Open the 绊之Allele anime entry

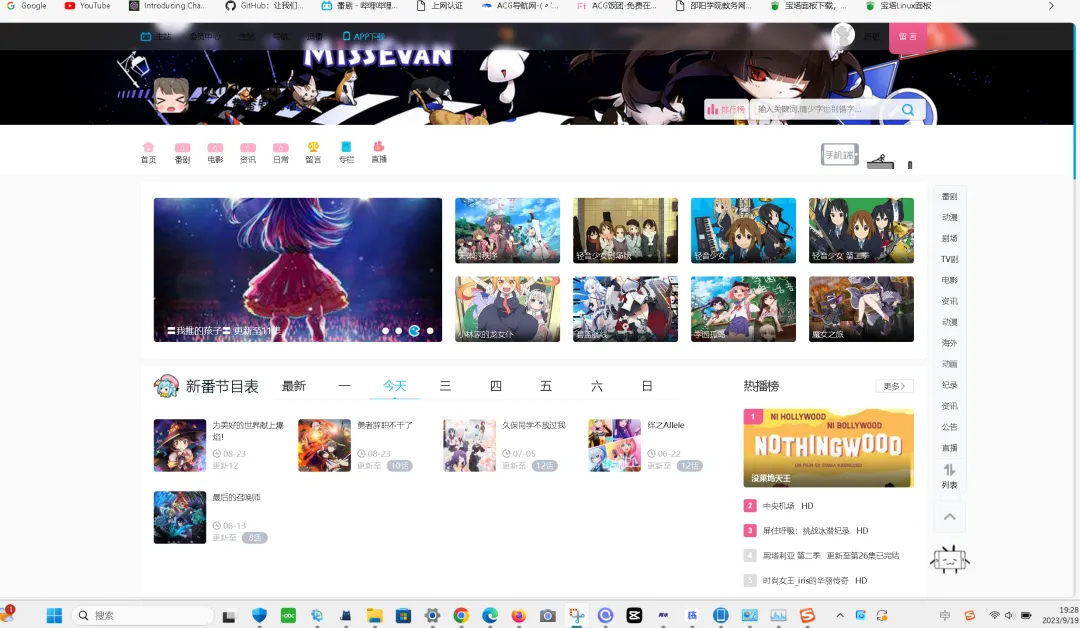tap(646, 446)
